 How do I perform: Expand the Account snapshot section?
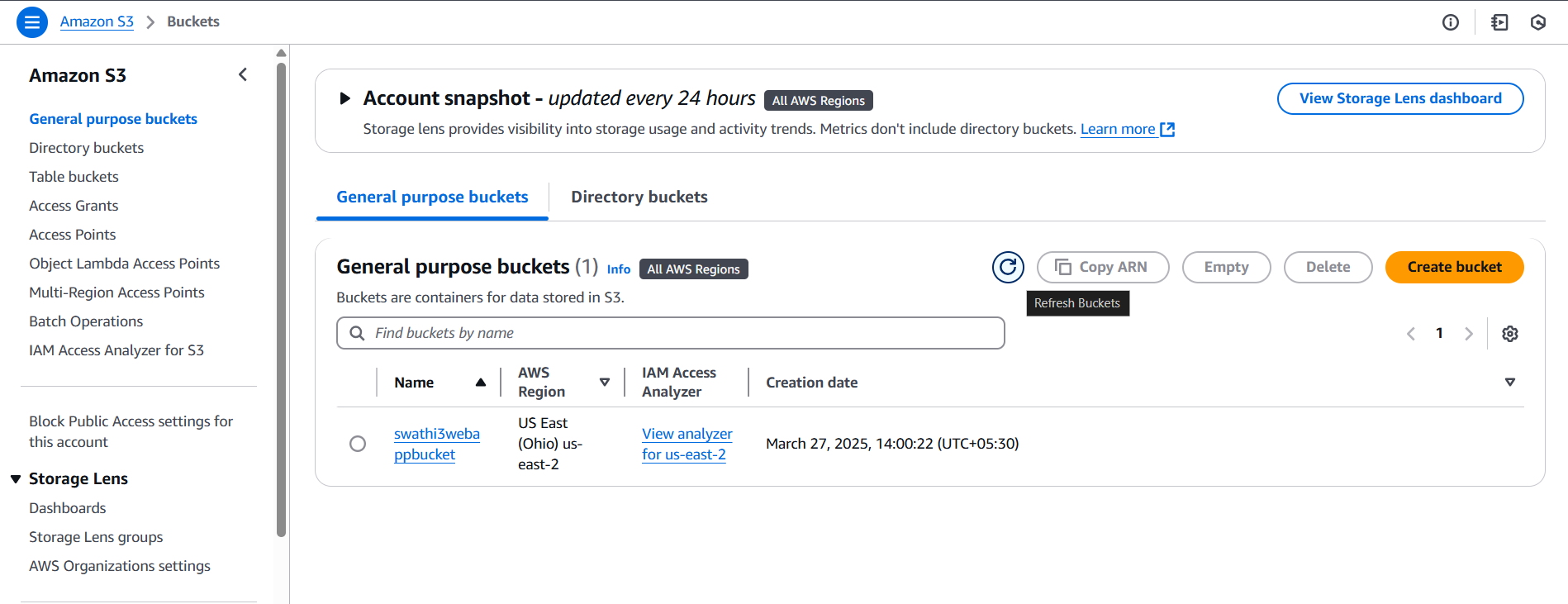[345, 98]
